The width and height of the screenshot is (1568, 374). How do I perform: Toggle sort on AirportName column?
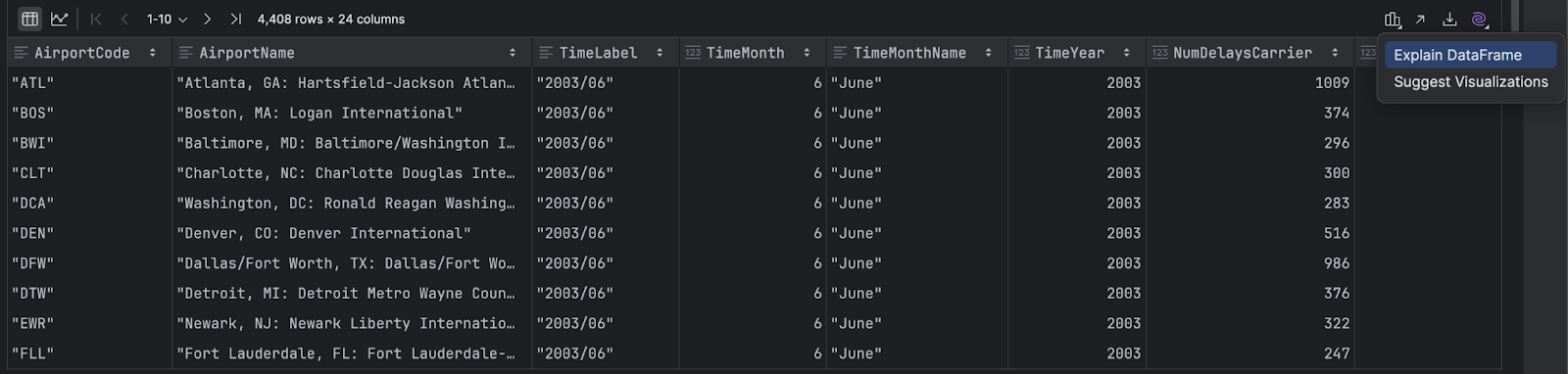point(513,53)
